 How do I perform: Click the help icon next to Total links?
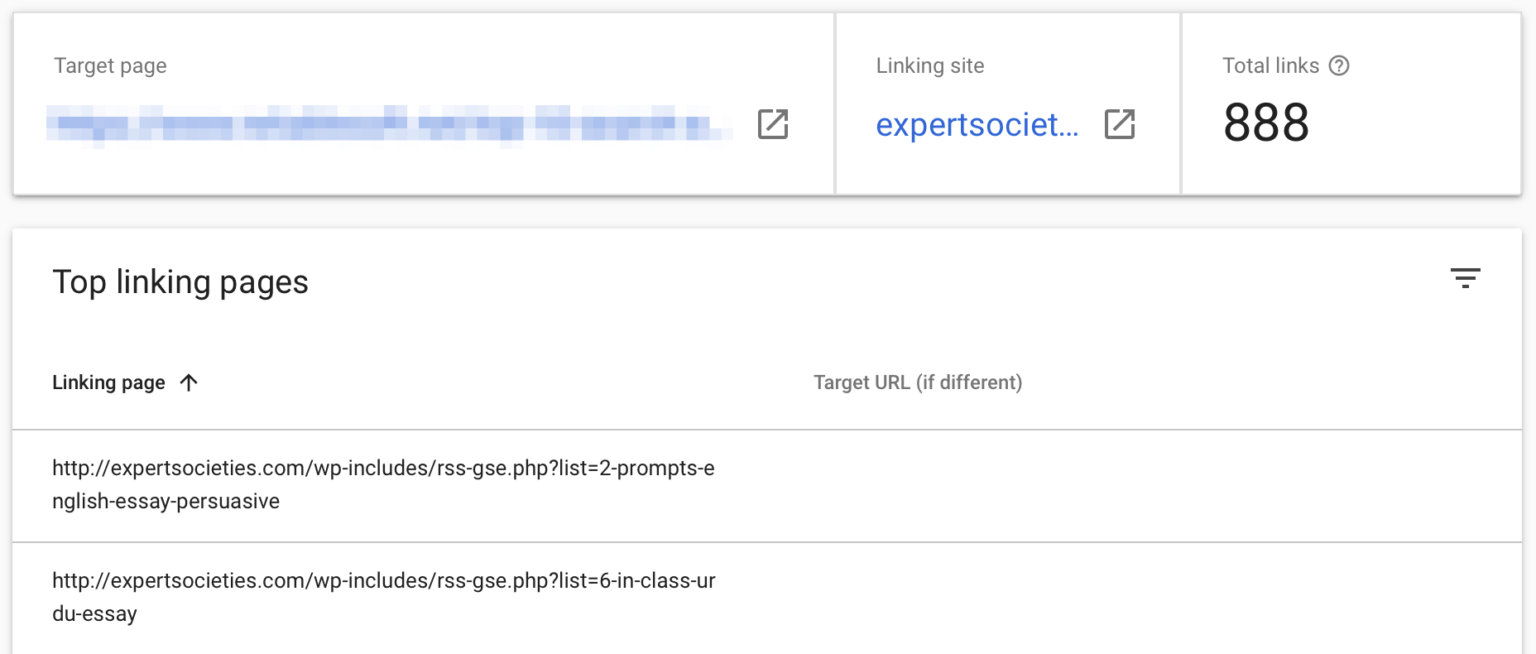(1340, 65)
